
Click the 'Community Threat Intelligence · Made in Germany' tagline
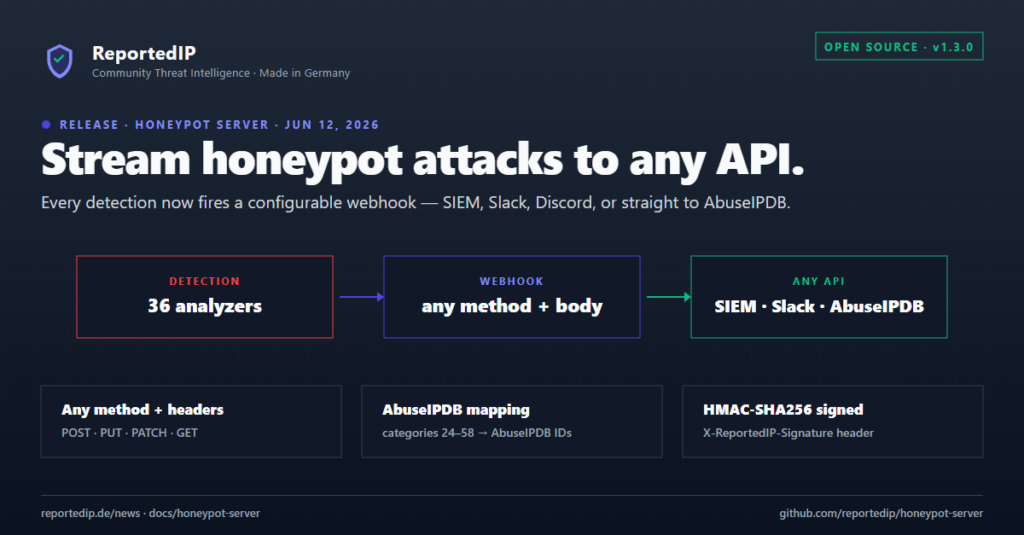coord(221,73)
